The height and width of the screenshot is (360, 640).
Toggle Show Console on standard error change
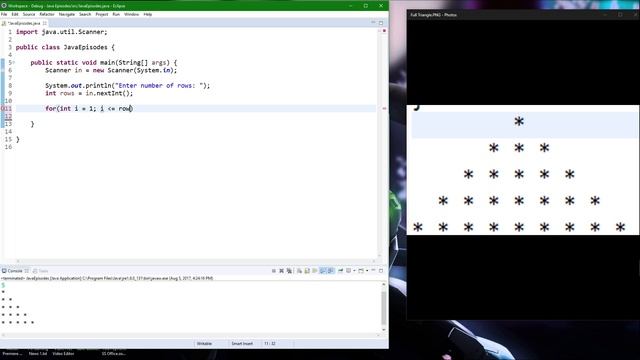click(331, 271)
